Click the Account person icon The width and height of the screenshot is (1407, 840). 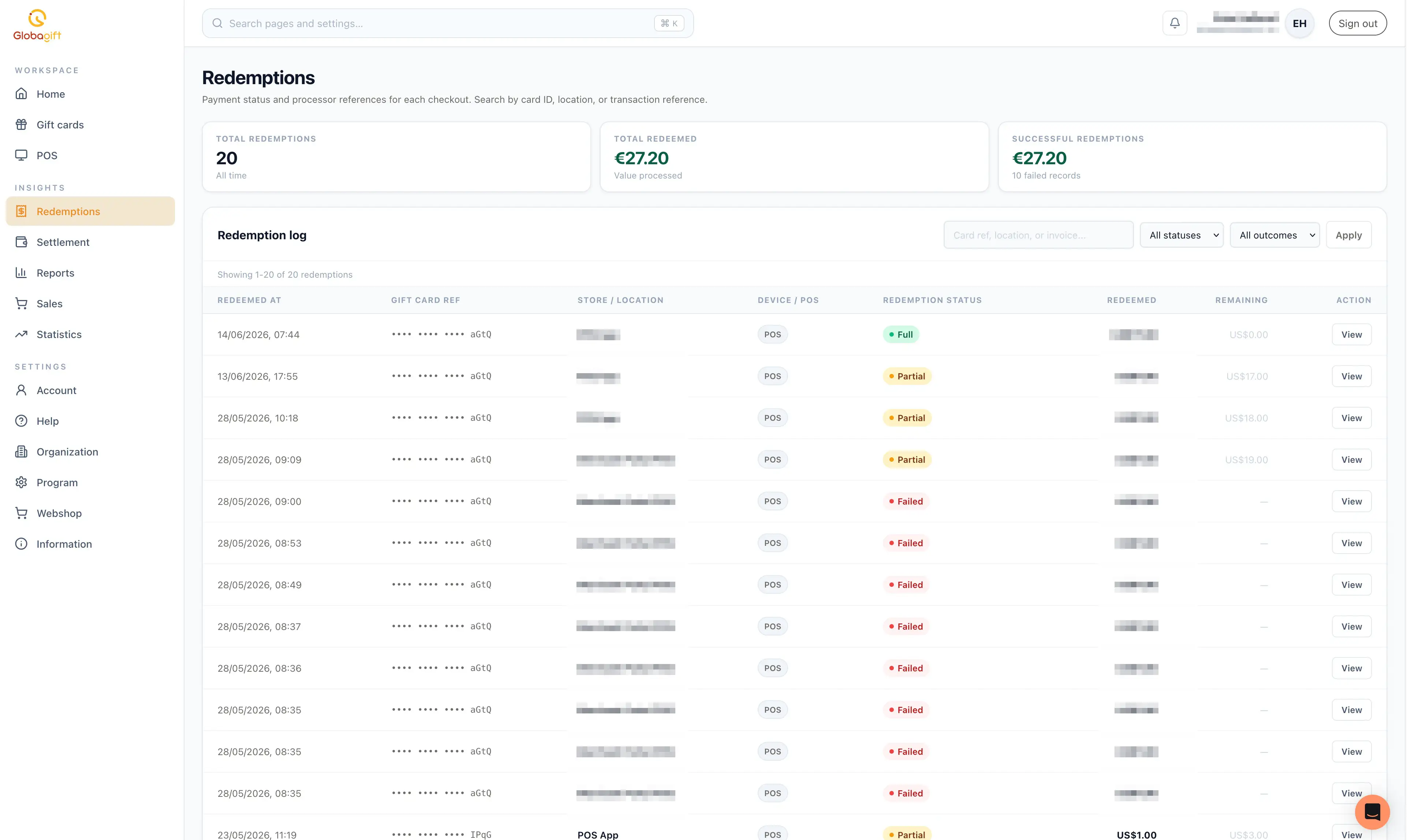coord(22,391)
